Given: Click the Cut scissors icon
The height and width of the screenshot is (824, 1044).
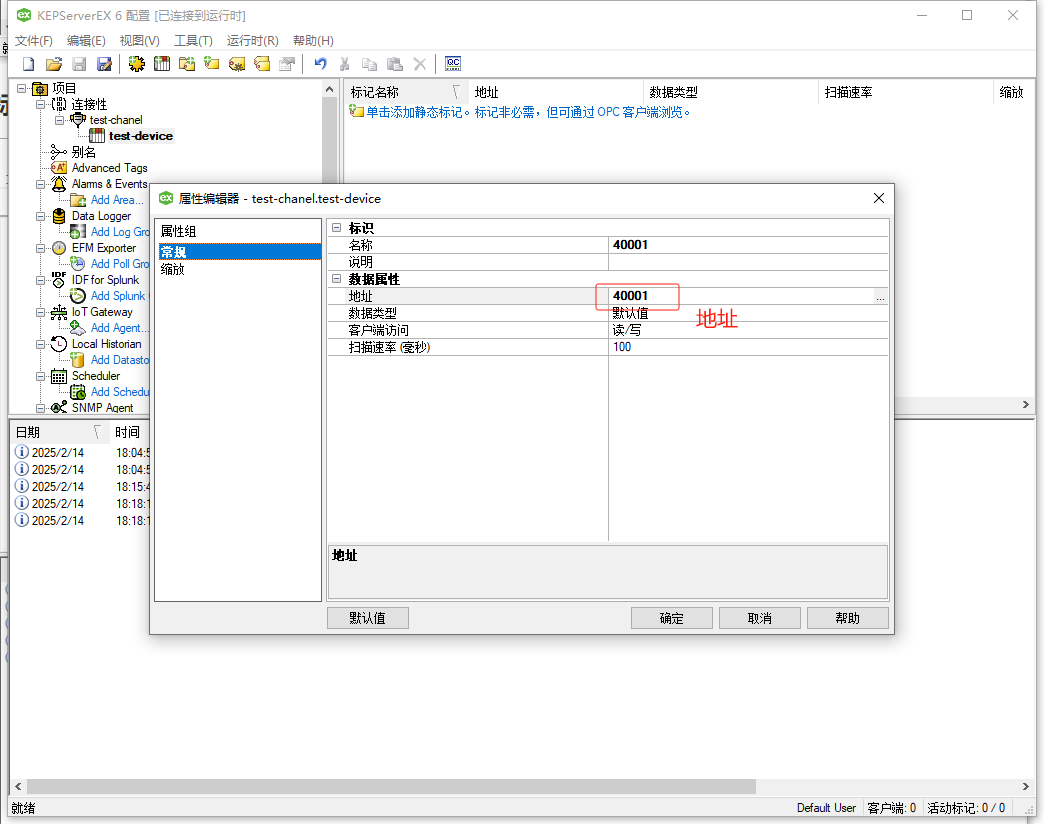Looking at the screenshot, I should [345, 64].
